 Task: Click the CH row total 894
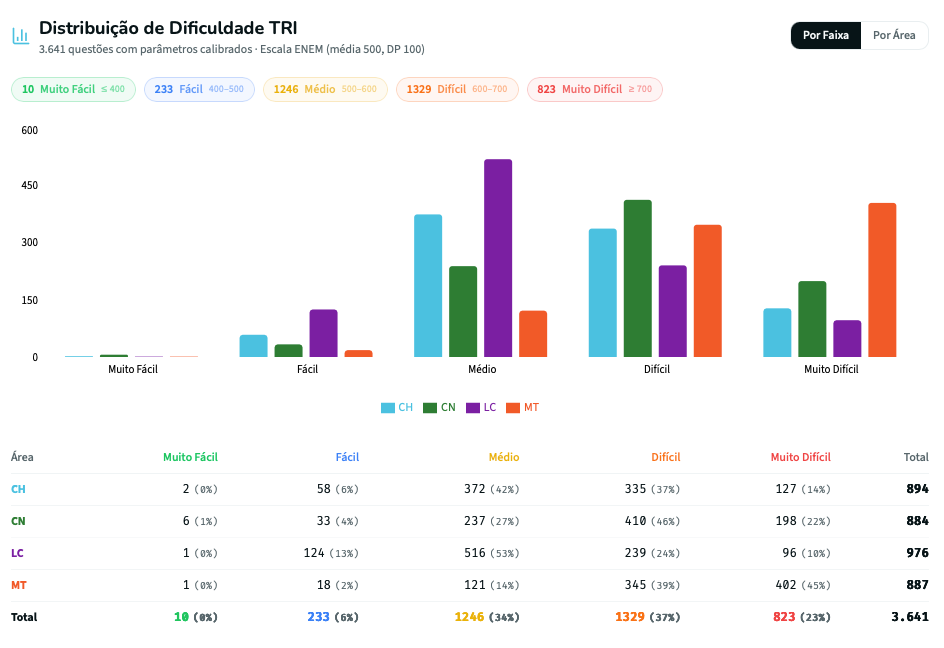point(918,489)
